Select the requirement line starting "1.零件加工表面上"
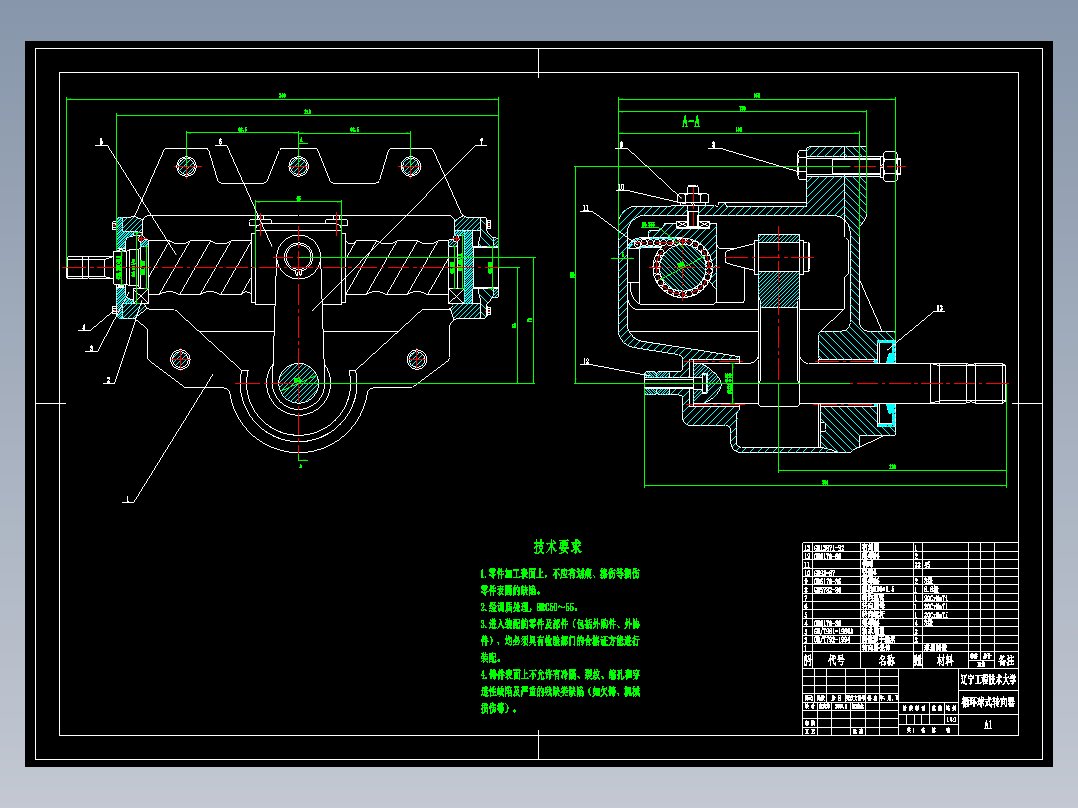1078x808 pixels. (560, 574)
